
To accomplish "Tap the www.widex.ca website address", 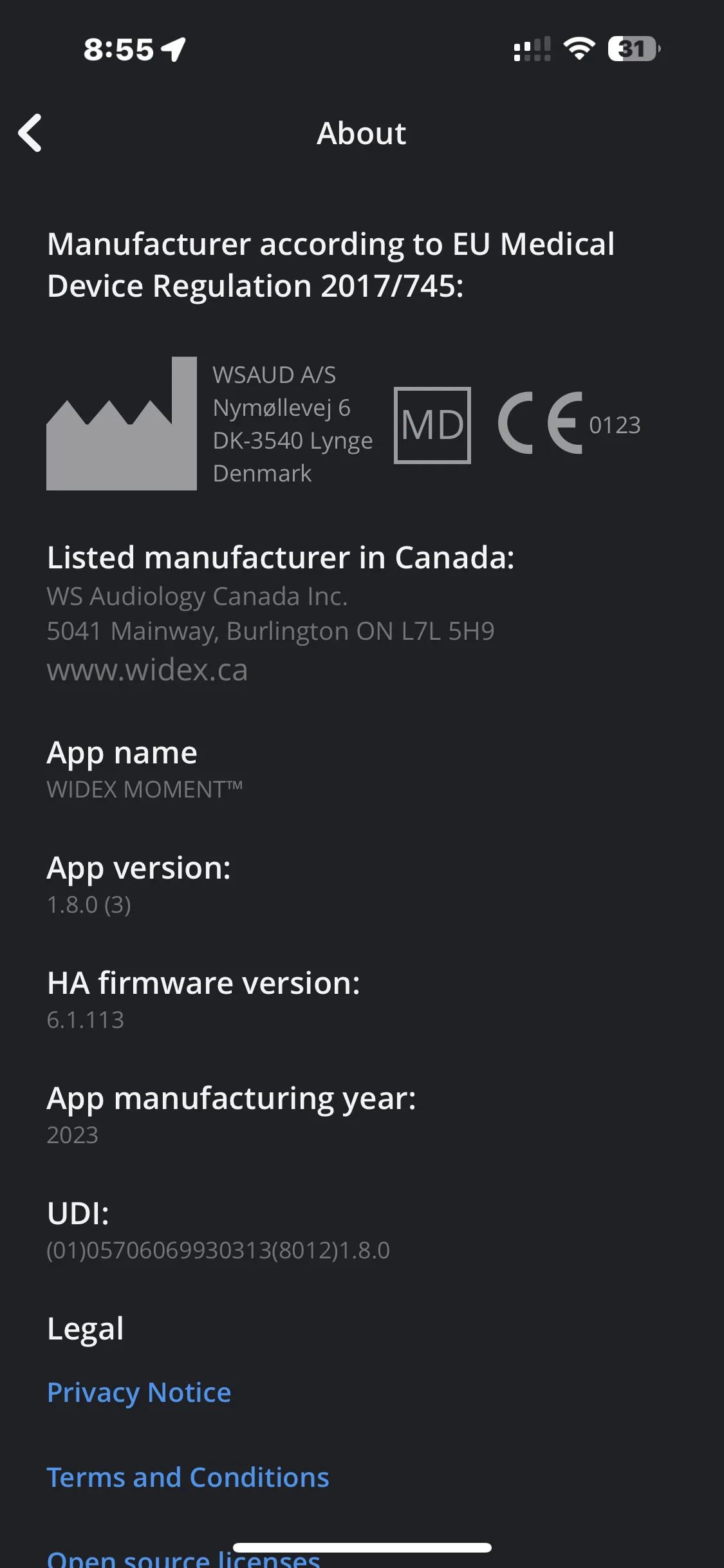I will click(x=147, y=669).
